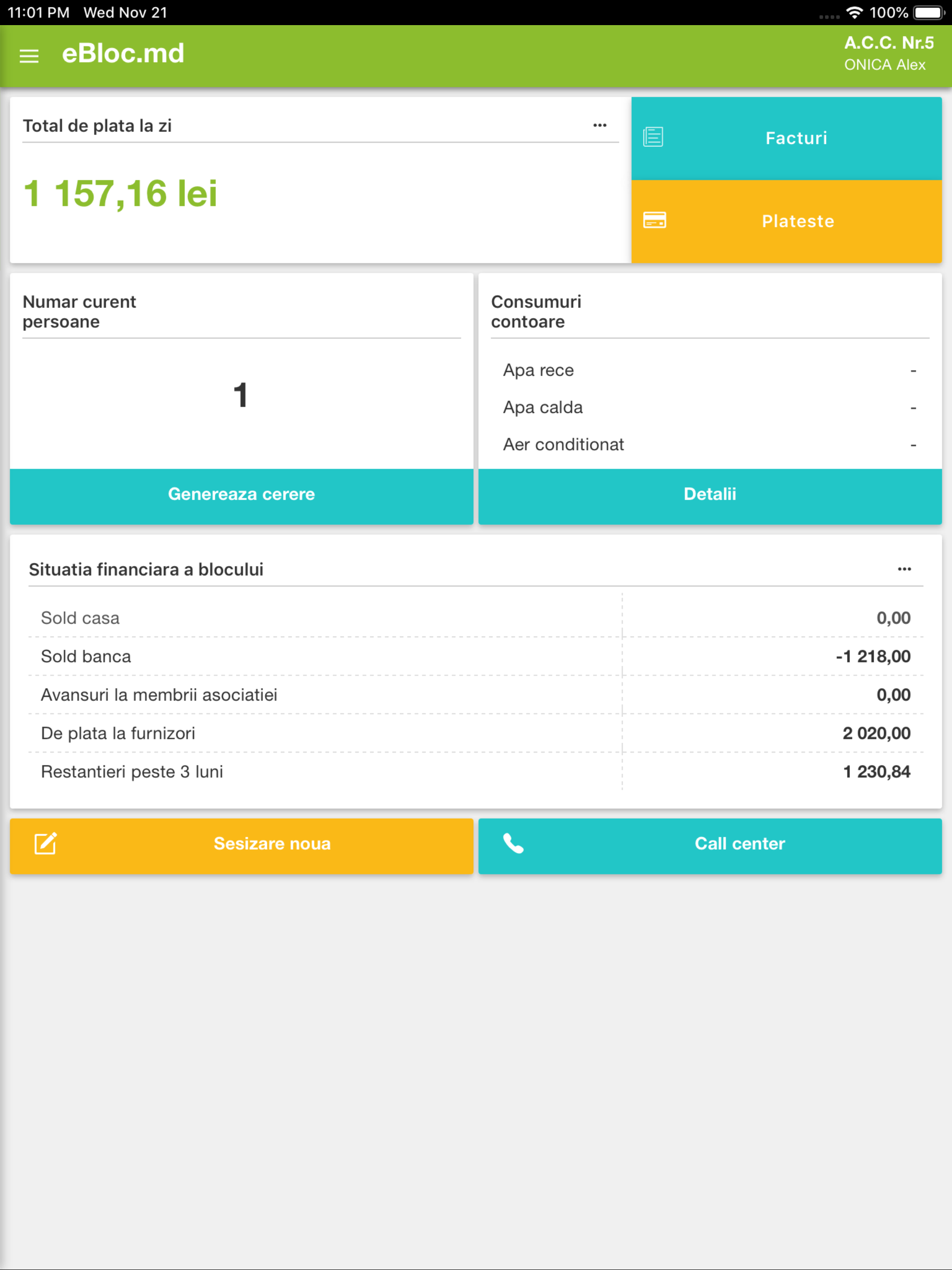Screen dimensions: 952x1270
Task: Click the 2 020,00 value
Action: (x=876, y=733)
